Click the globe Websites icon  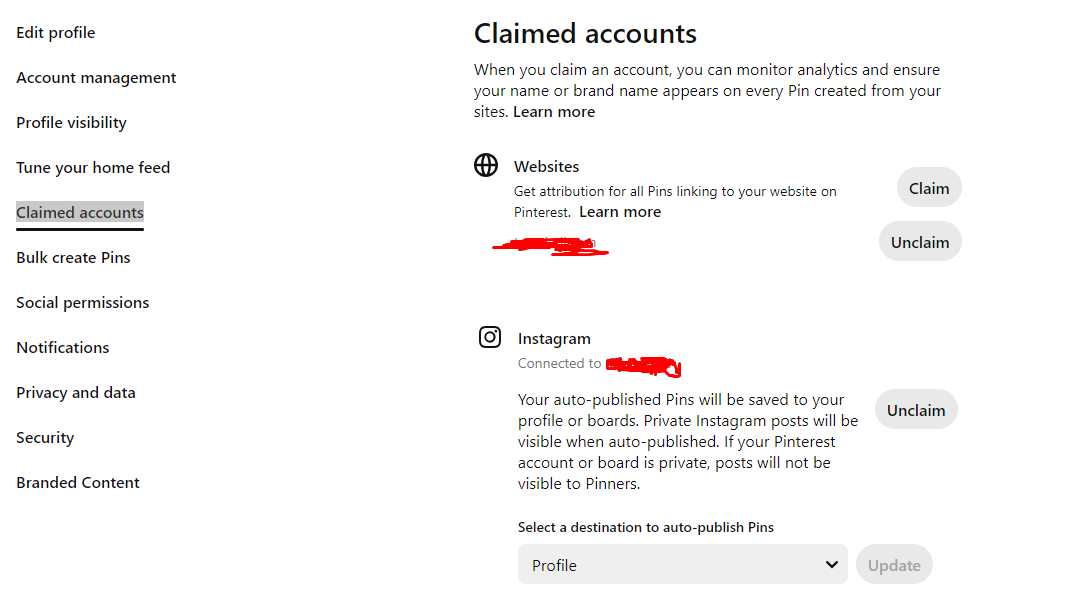[x=486, y=165]
